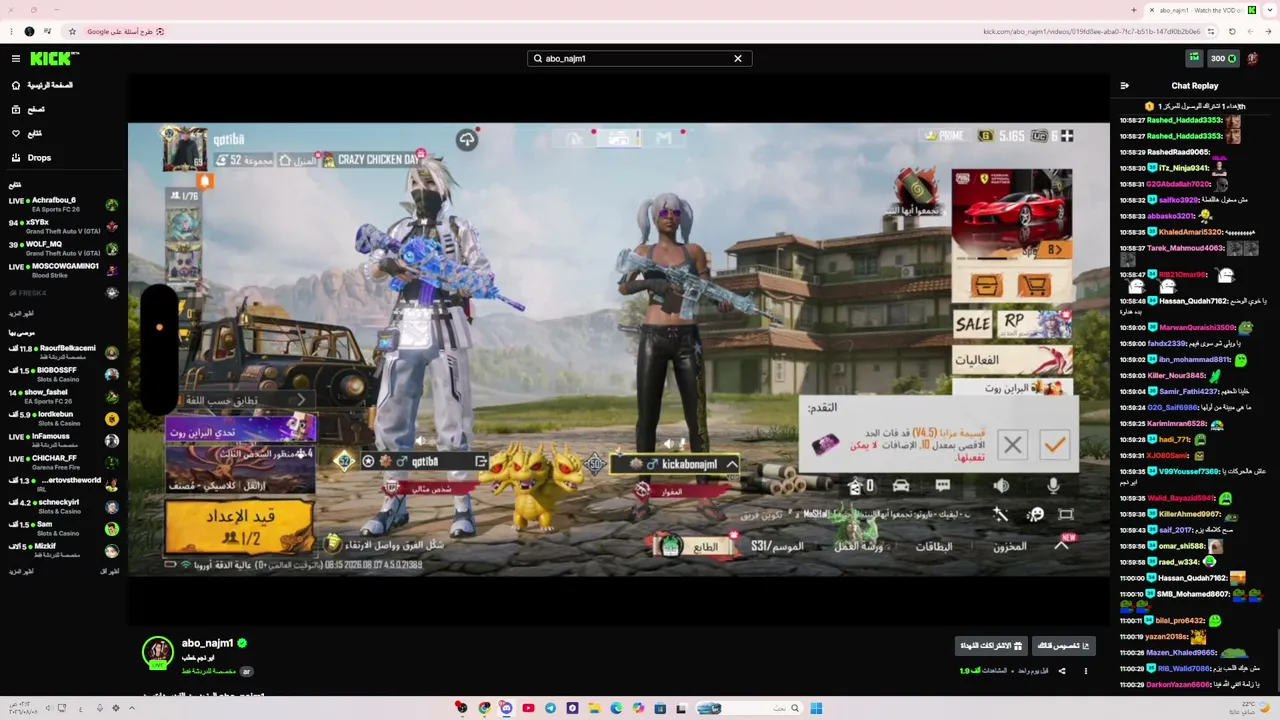Select schneckyirl recommended channel

pos(63,506)
